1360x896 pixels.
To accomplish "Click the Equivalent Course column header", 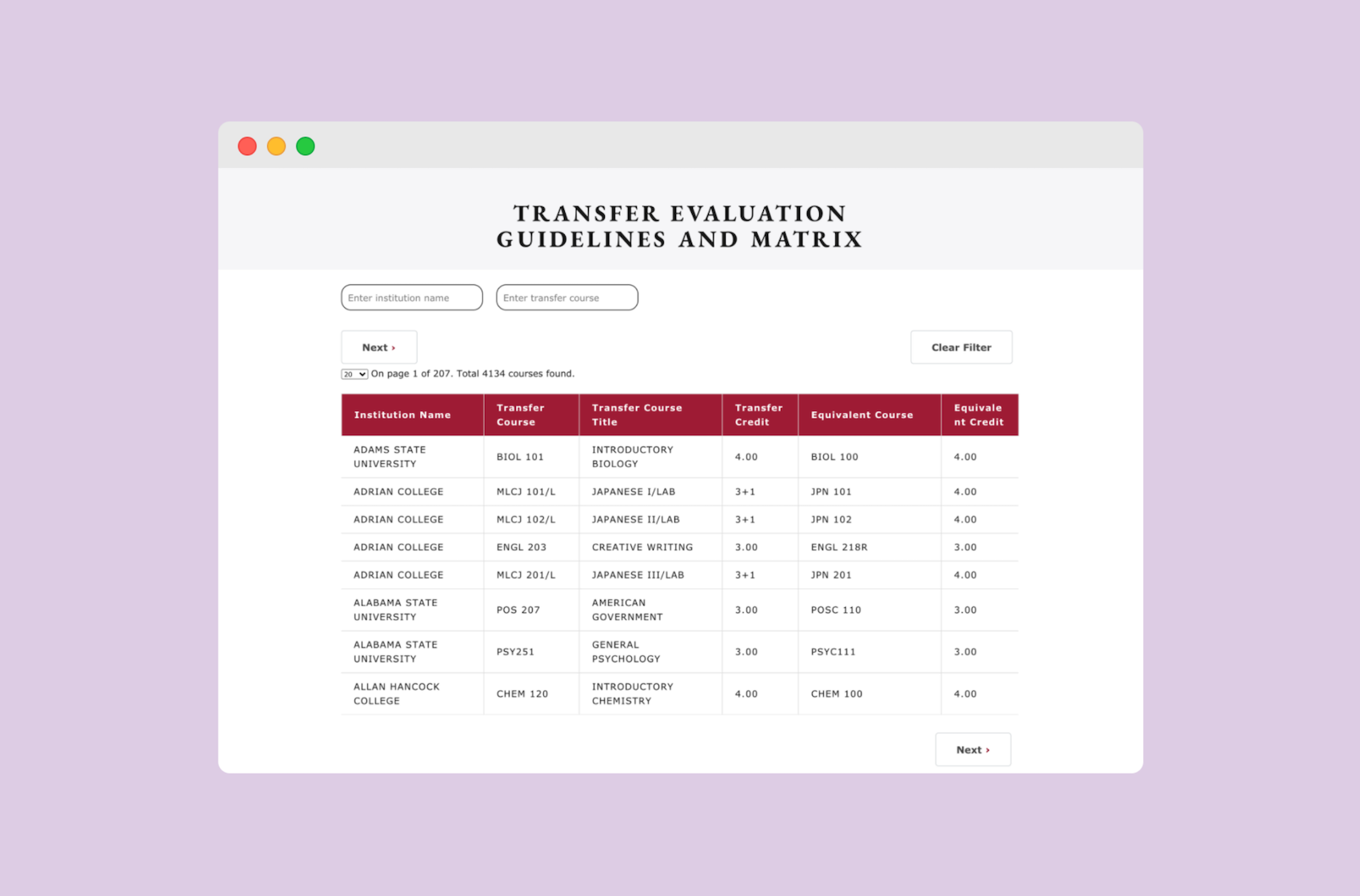I will (x=862, y=415).
